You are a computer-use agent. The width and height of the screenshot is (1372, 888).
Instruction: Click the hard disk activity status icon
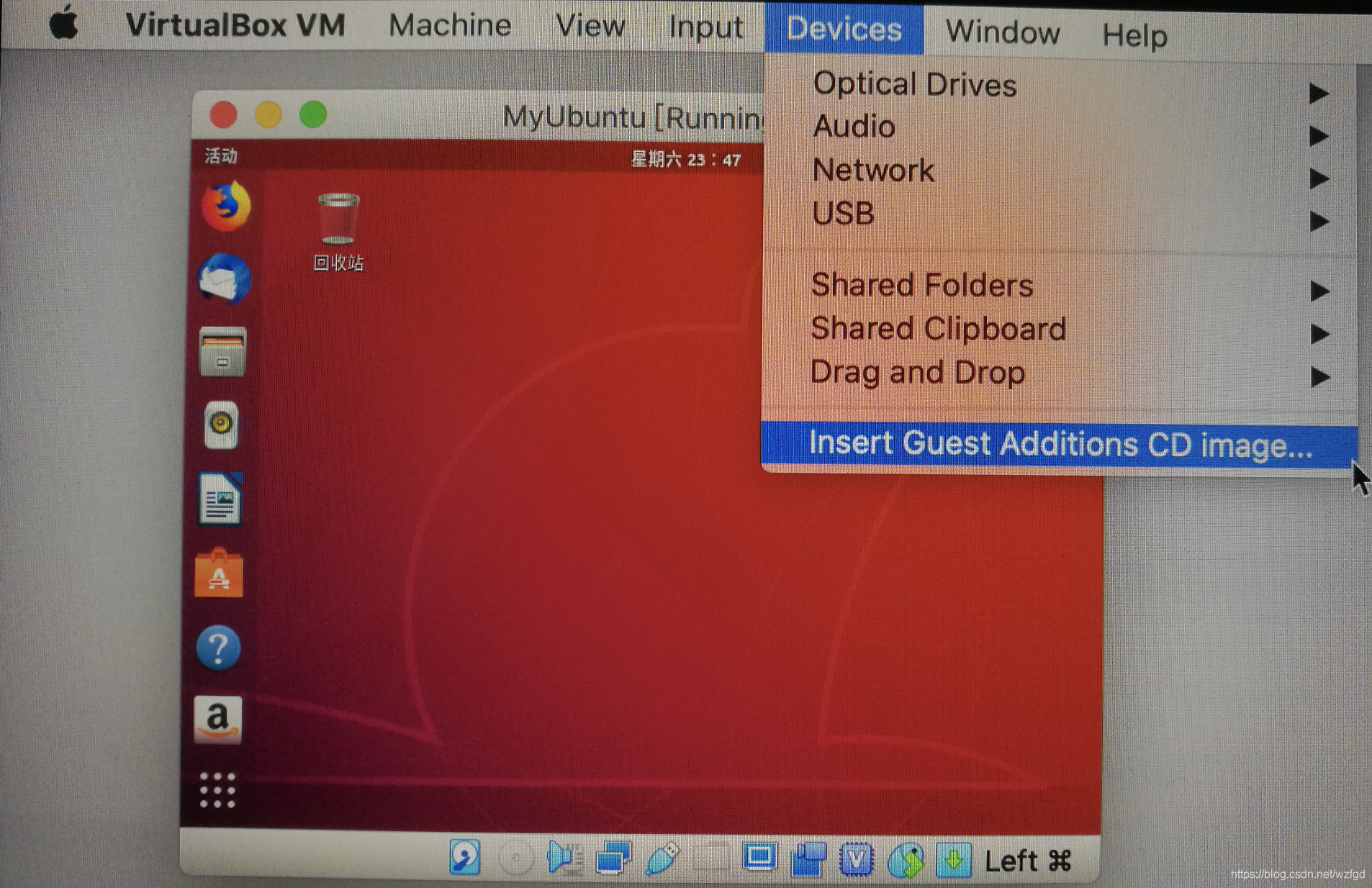[465, 857]
